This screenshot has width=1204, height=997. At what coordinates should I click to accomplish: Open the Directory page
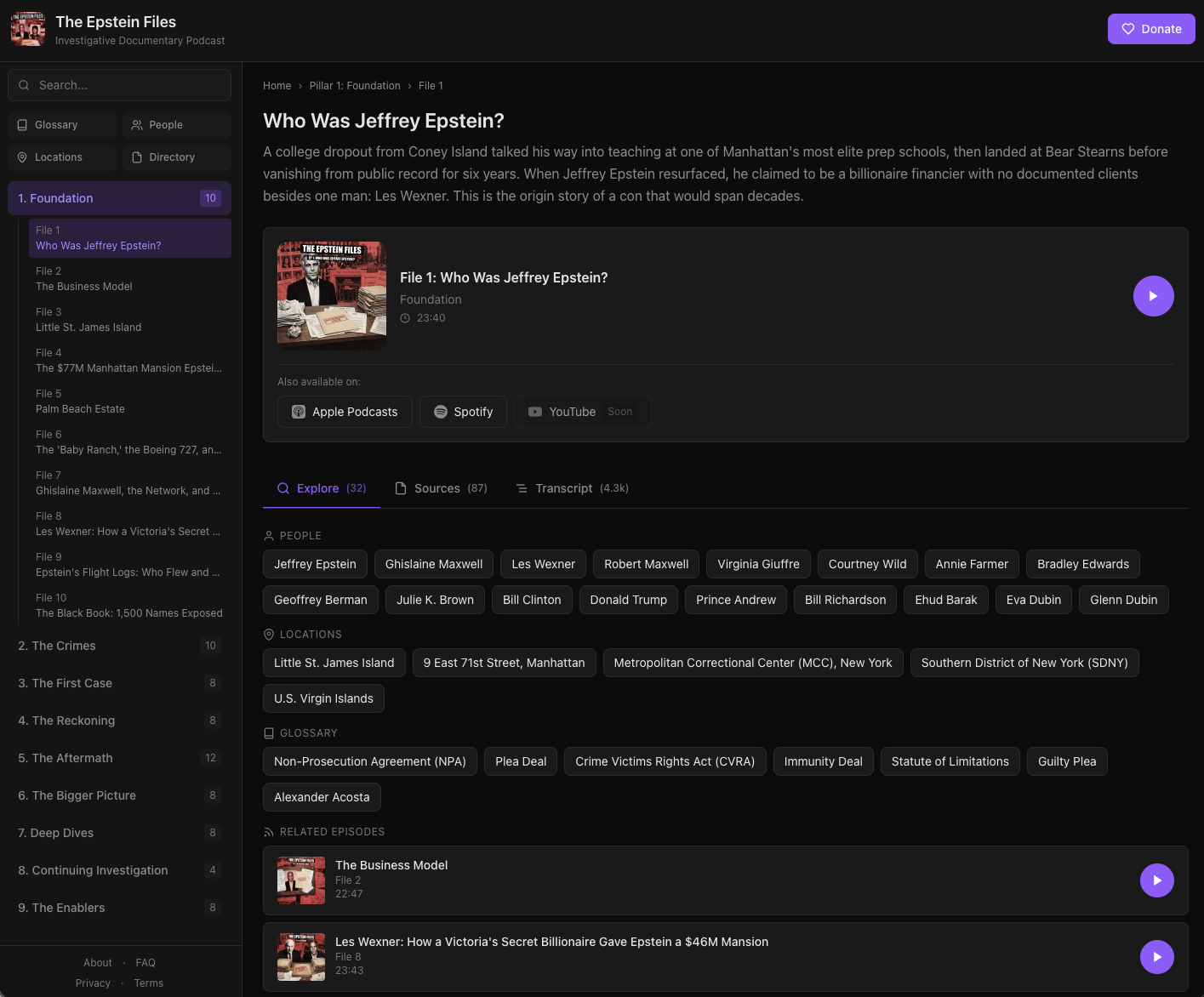coord(177,157)
